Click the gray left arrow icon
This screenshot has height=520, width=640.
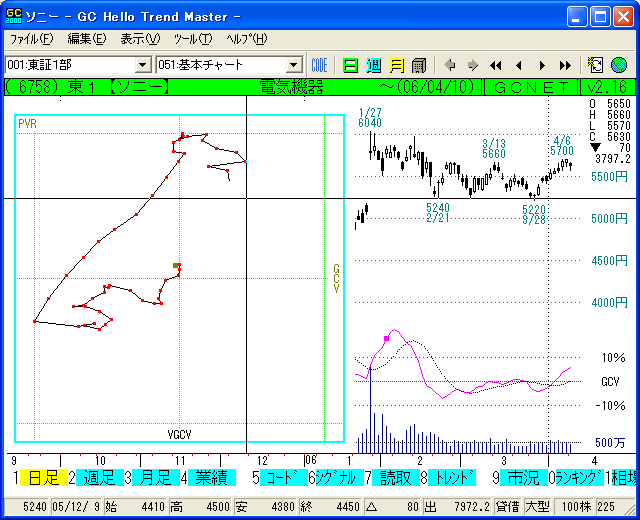pyautogui.click(x=450, y=65)
